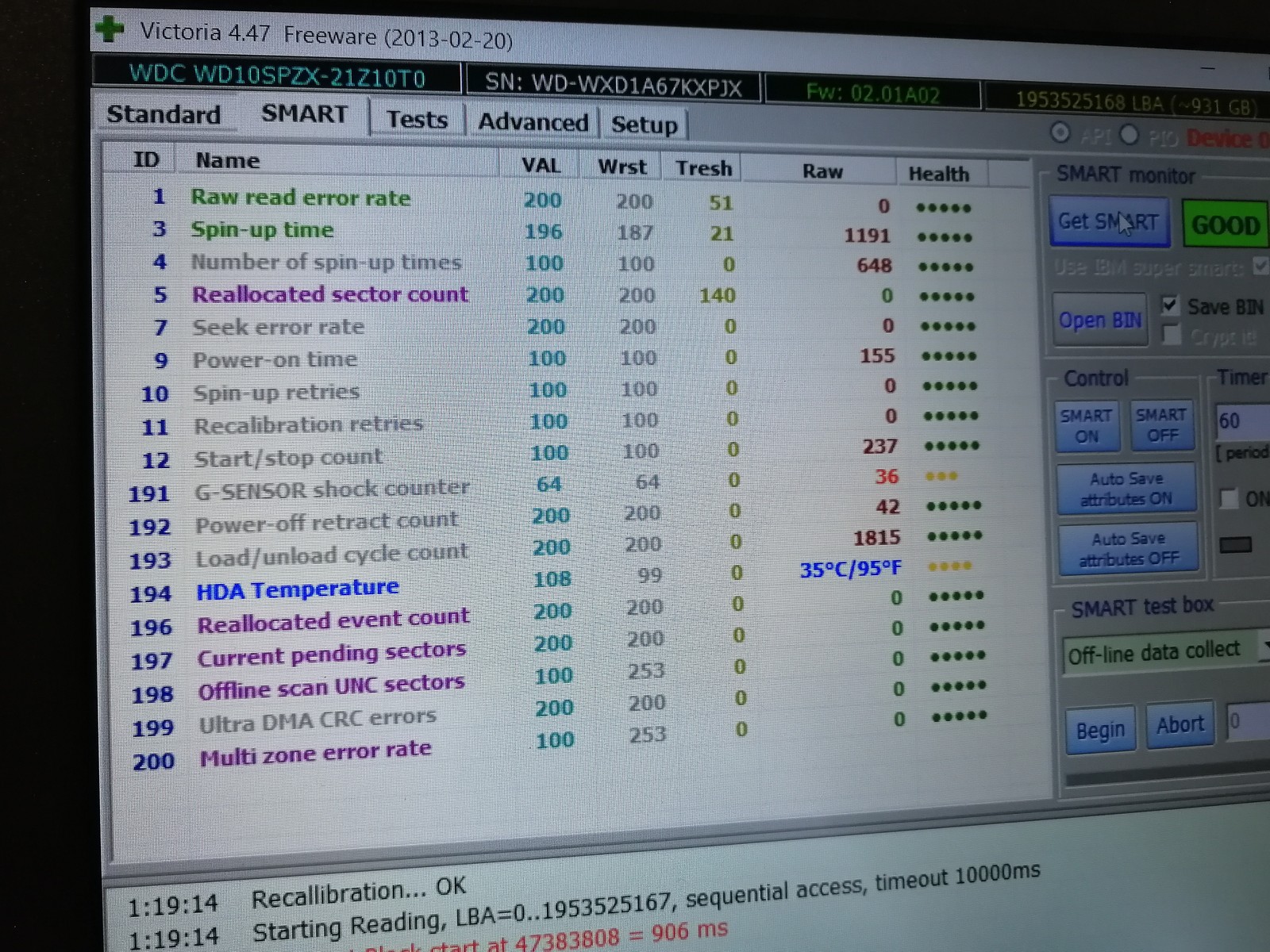The height and width of the screenshot is (952, 1270).
Task: Toggle Use IBM super smart checkbox
Action: 1260,266
